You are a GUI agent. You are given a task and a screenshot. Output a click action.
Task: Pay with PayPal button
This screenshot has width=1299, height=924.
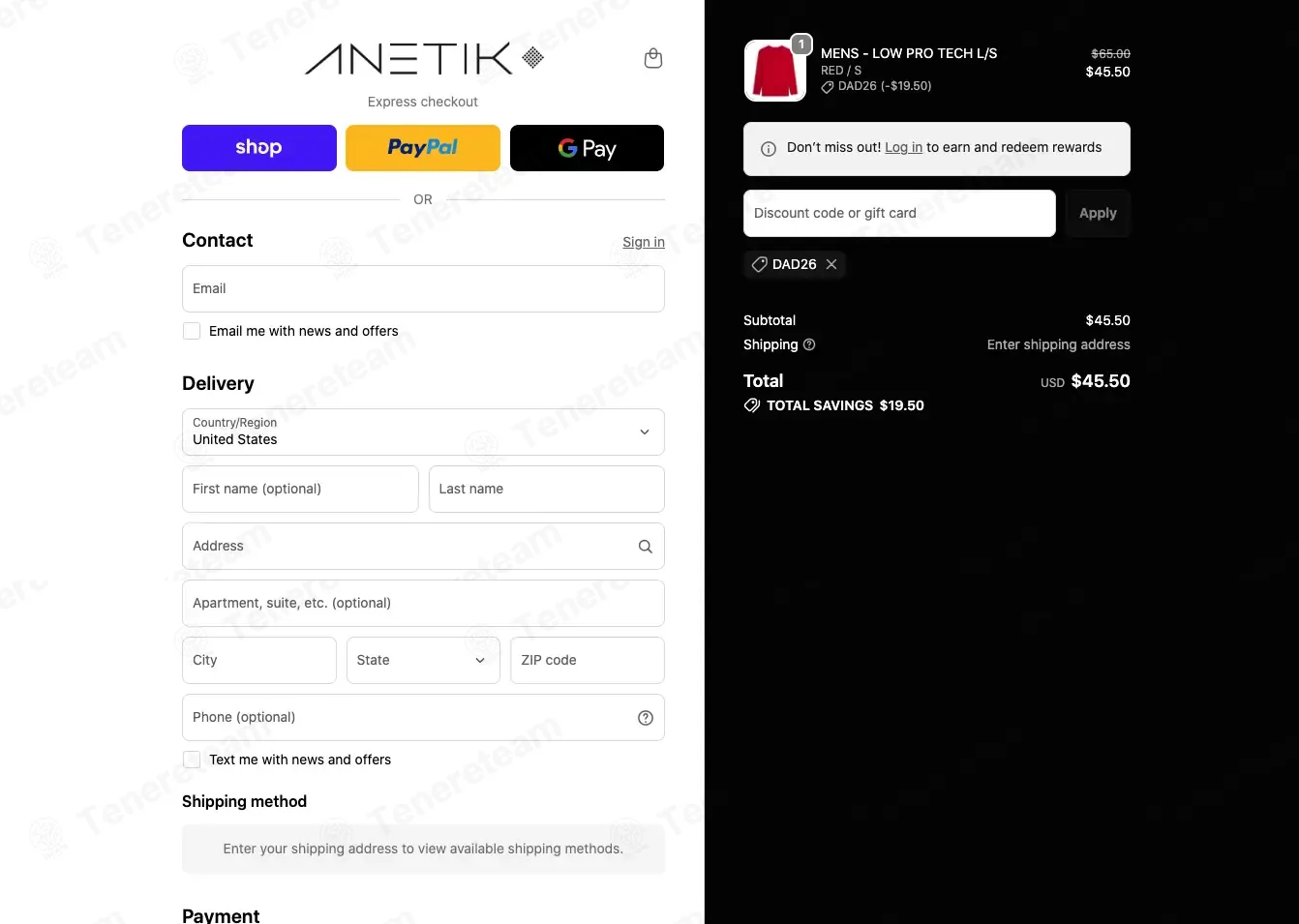pos(423,148)
